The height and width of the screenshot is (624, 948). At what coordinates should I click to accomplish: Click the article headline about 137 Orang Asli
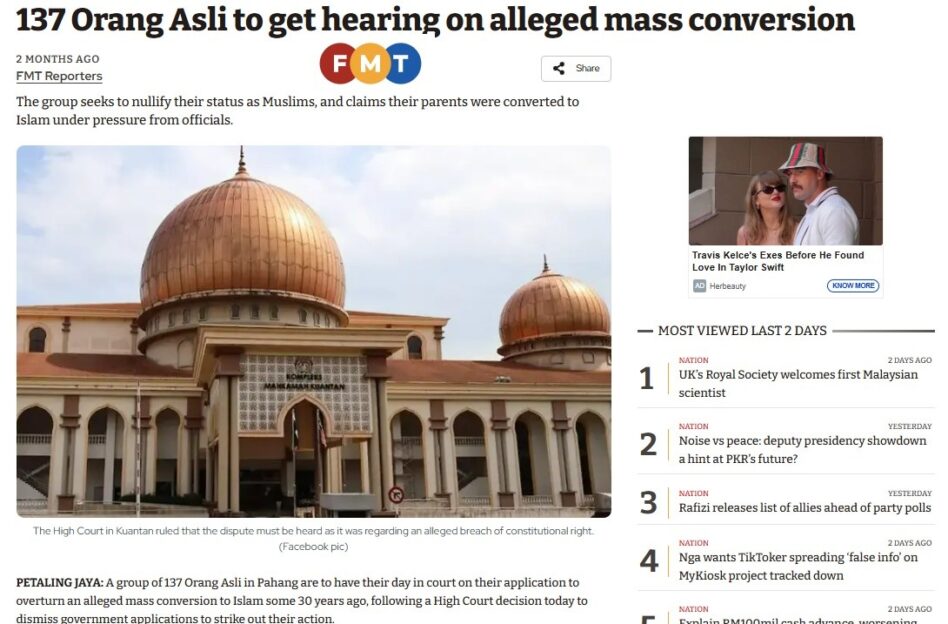click(x=435, y=20)
